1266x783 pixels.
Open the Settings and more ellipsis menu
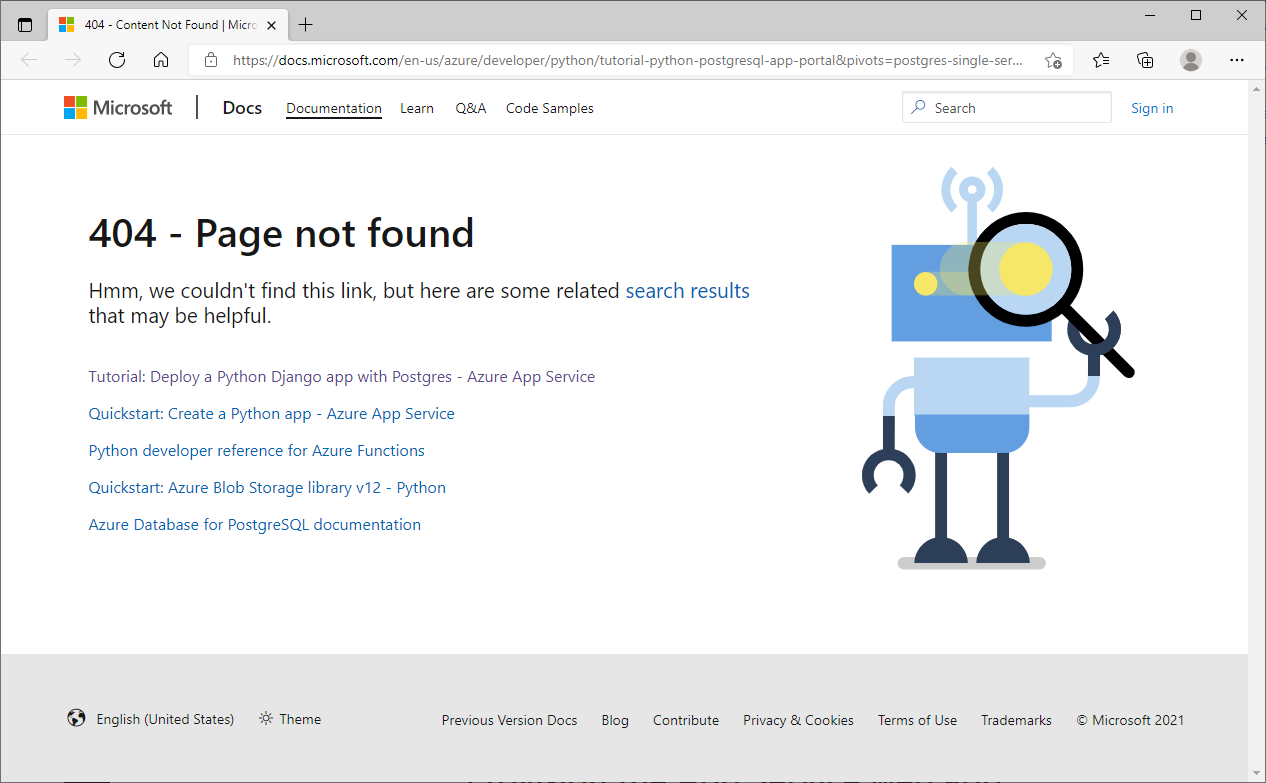(x=1237, y=60)
